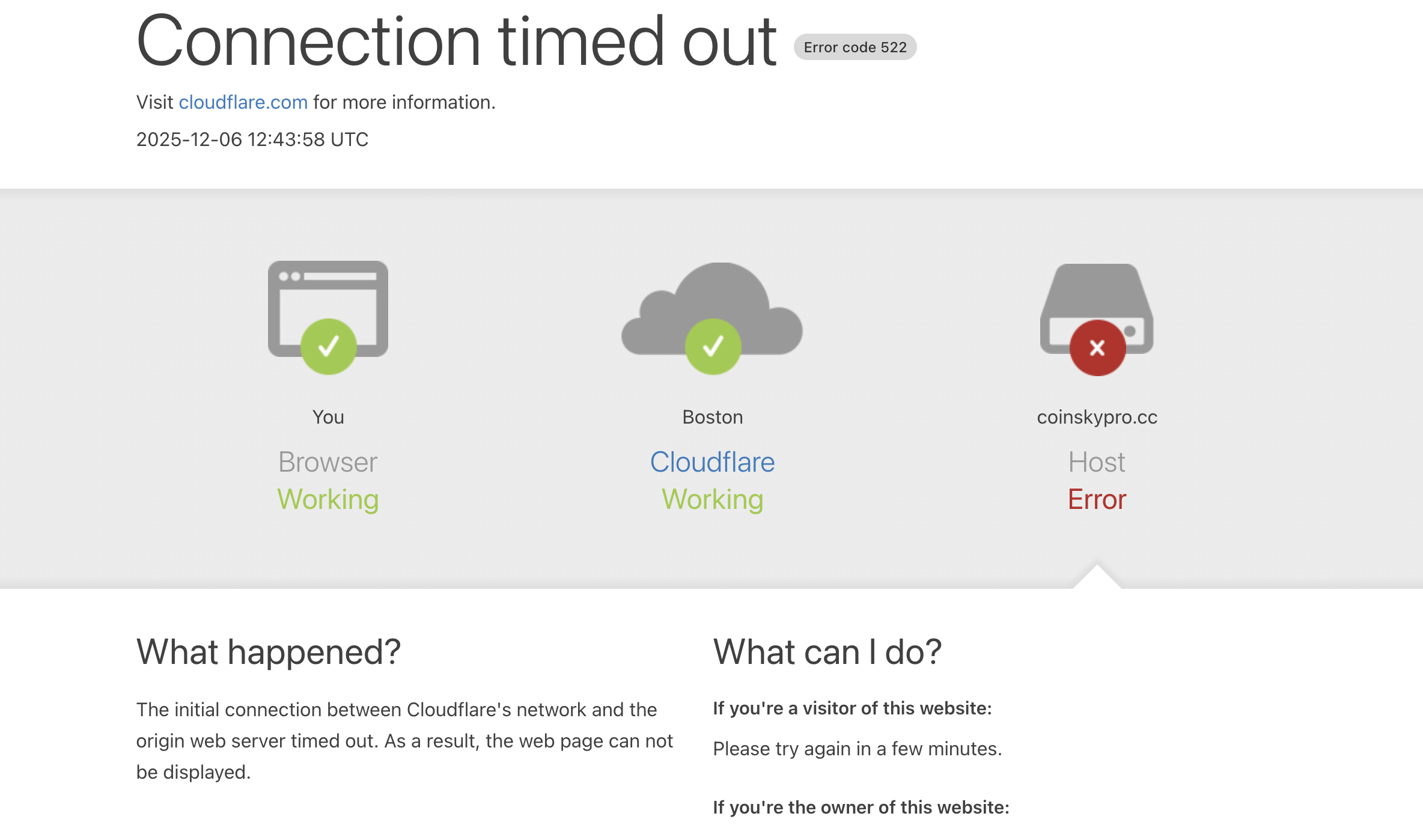Click the Working status under Browser
The height and width of the screenshot is (840, 1423).
(x=328, y=499)
